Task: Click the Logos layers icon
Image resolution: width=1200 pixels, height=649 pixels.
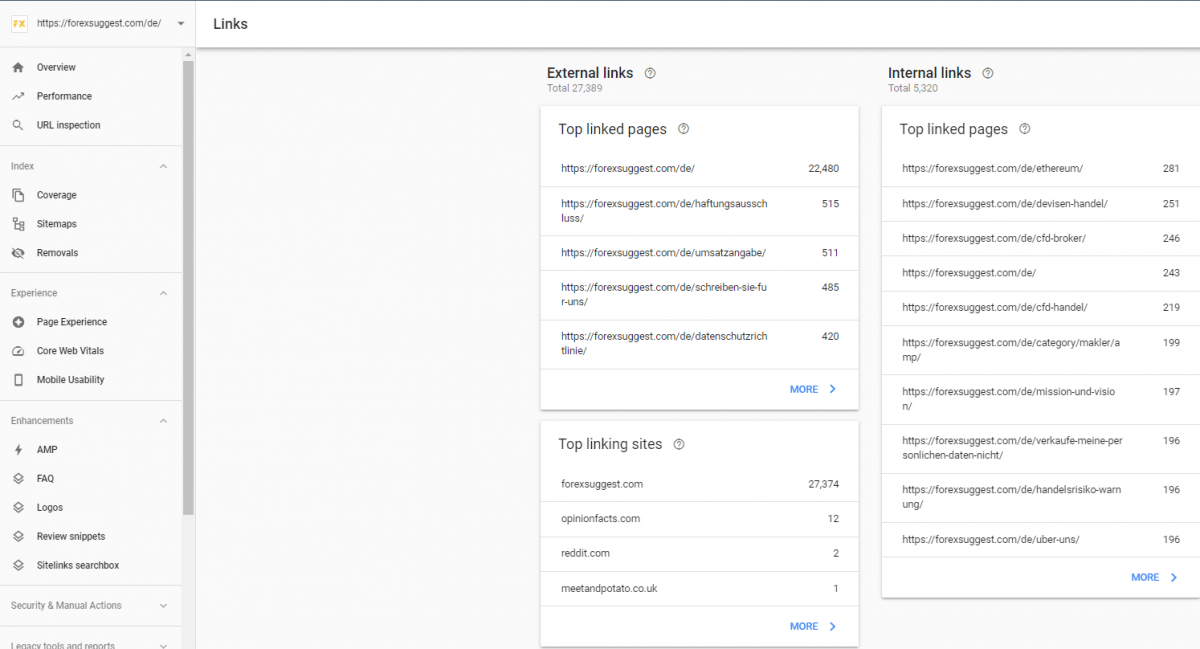Action: [x=18, y=507]
